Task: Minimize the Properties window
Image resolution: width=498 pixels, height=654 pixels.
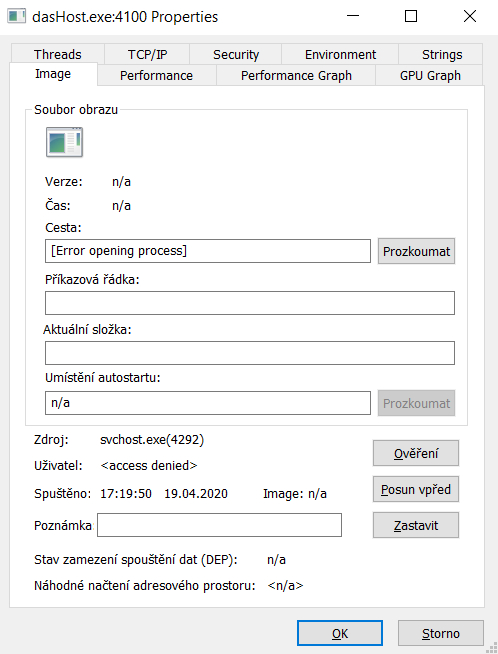Action: [353, 16]
